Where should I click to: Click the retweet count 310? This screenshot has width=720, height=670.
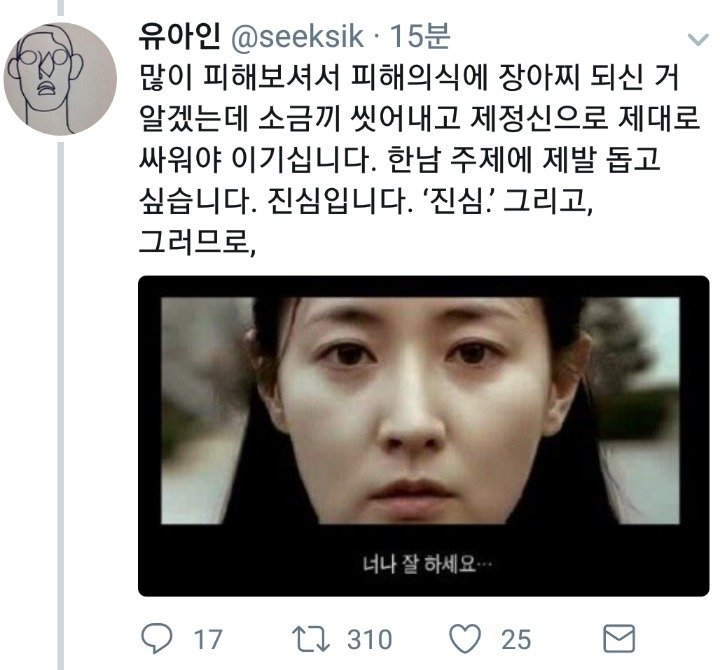[x=370, y=640]
